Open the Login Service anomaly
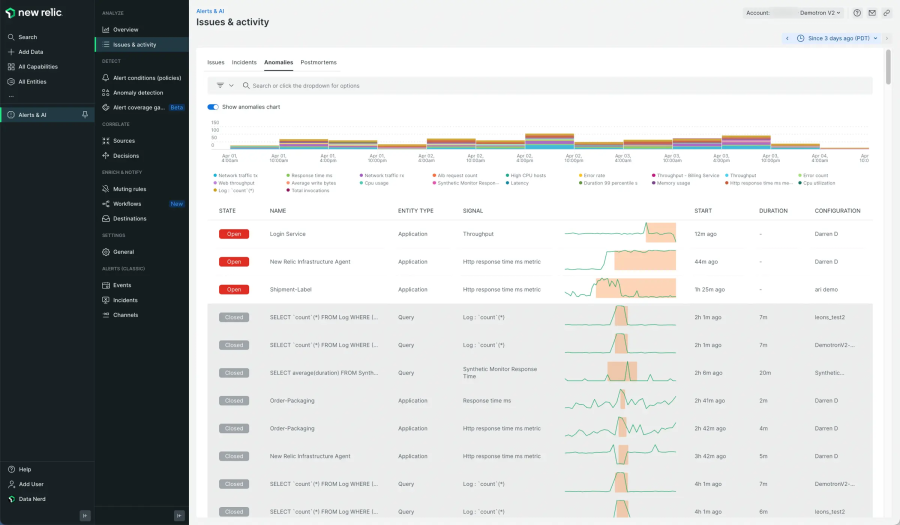The image size is (900, 525). pos(288,234)
